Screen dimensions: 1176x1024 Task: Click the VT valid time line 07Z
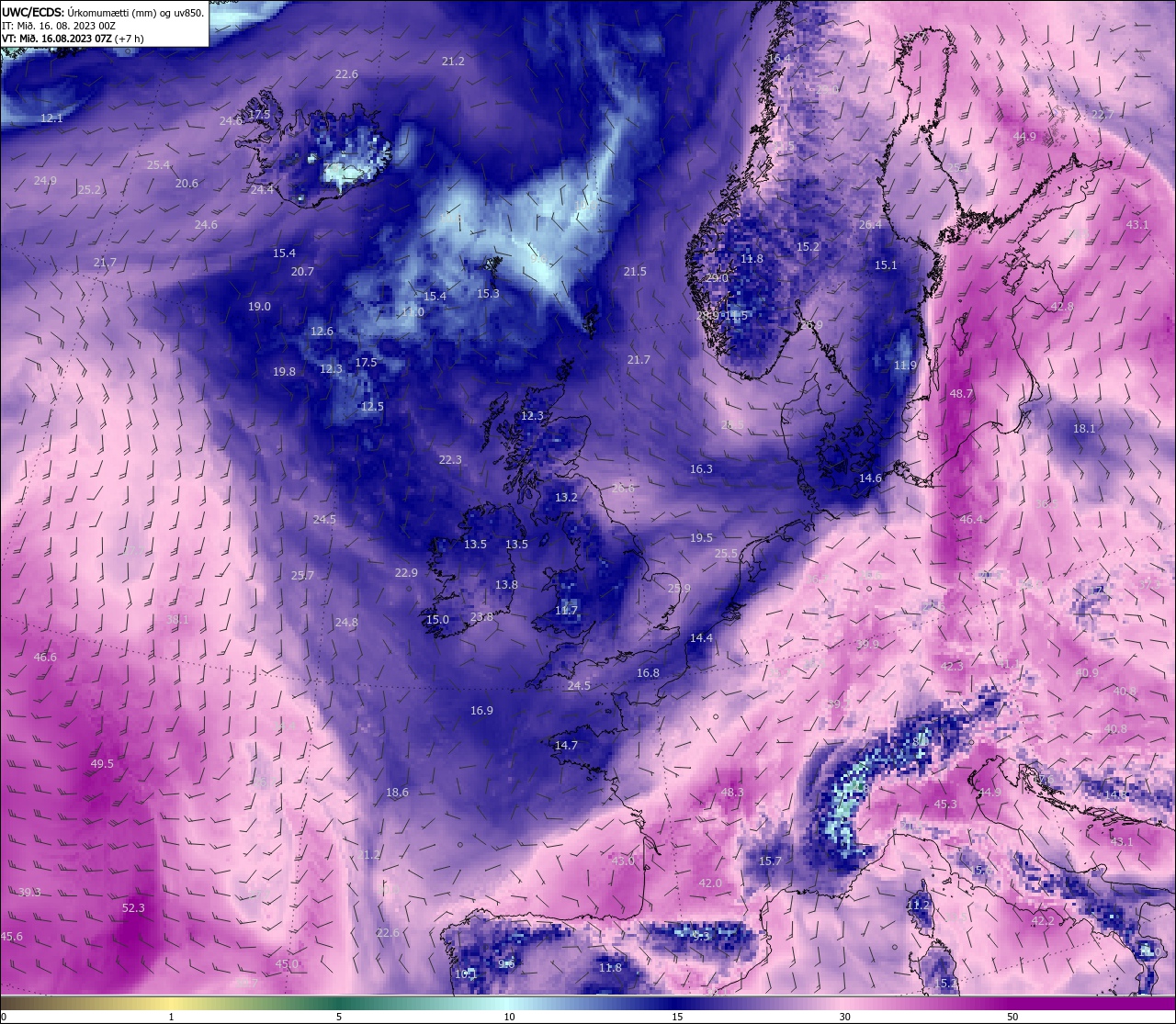click(73, 39)
